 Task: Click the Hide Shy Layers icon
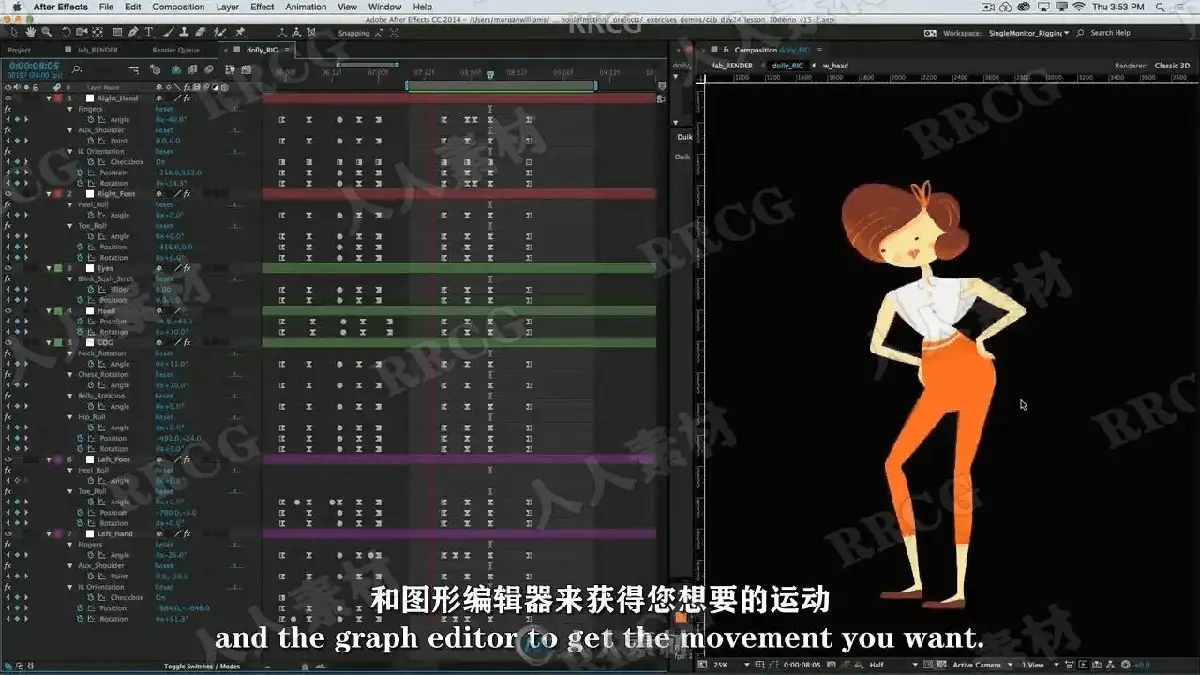[176, 70]
